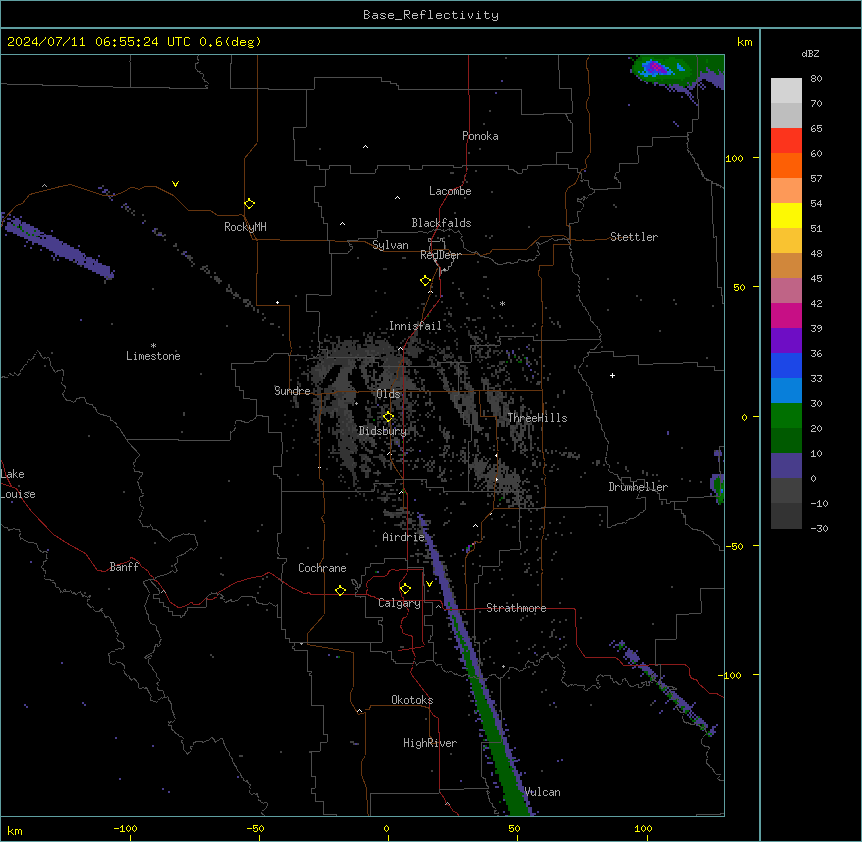
Task: Pick the bright green 30-20 dBZ legend color
Action: click(786, 416)
